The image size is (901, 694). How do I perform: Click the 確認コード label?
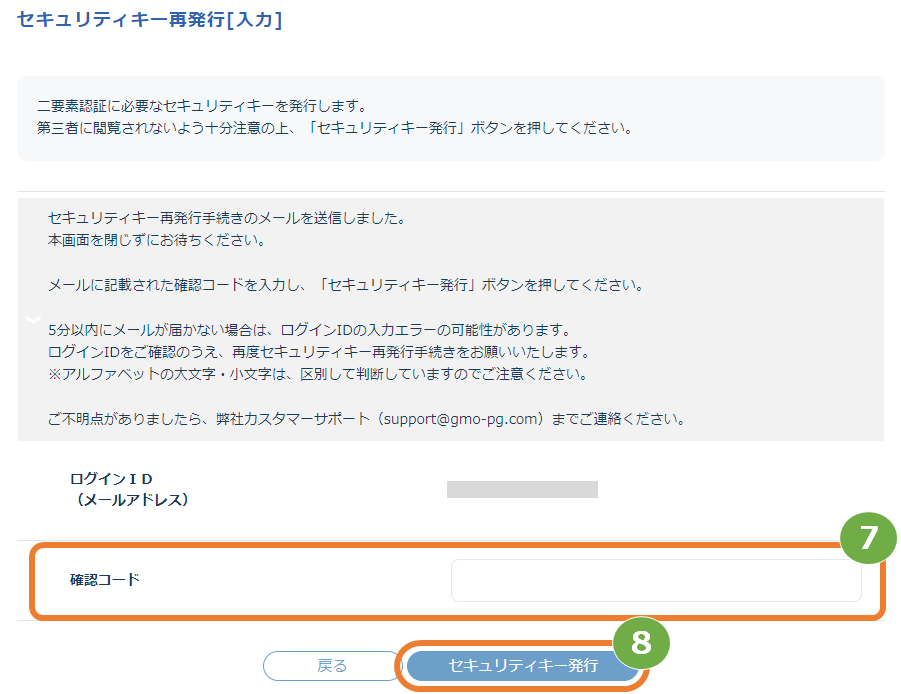click(x=105, y=580)
